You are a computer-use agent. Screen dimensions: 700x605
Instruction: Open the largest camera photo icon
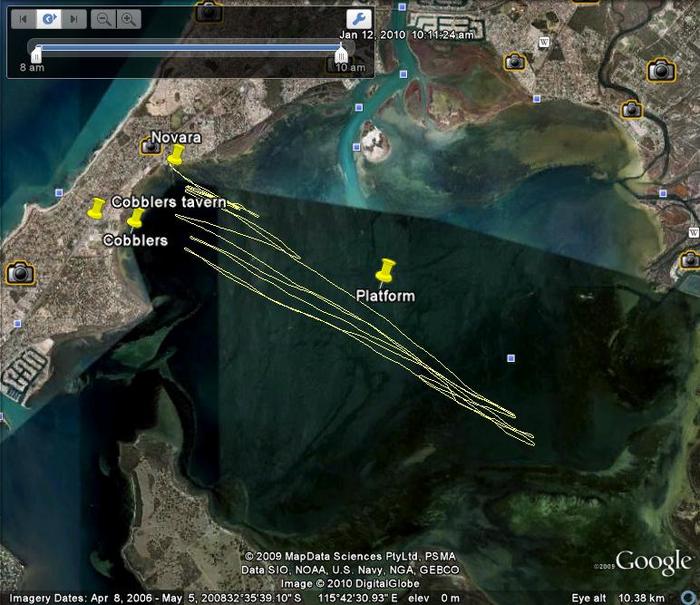tap(661, 70)
